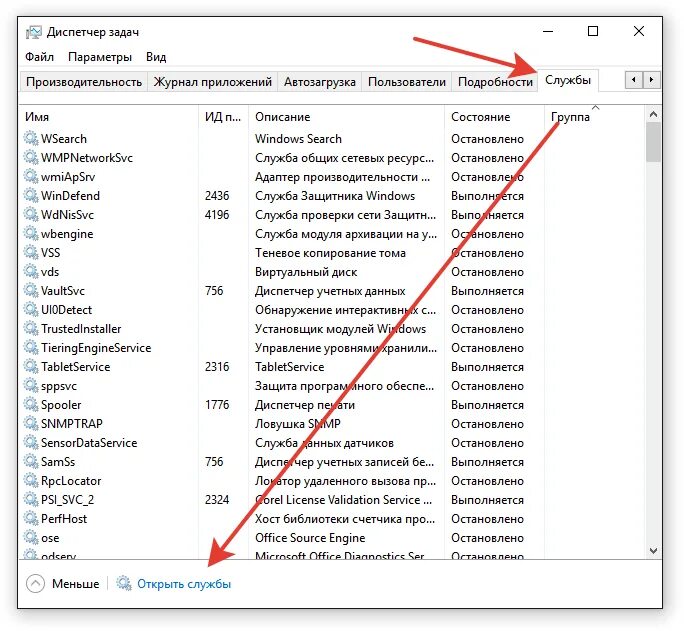Click the gear icon beside ose
Viewport: 684px width, 631px height.
pyautogui.click(x=31, y=538)
